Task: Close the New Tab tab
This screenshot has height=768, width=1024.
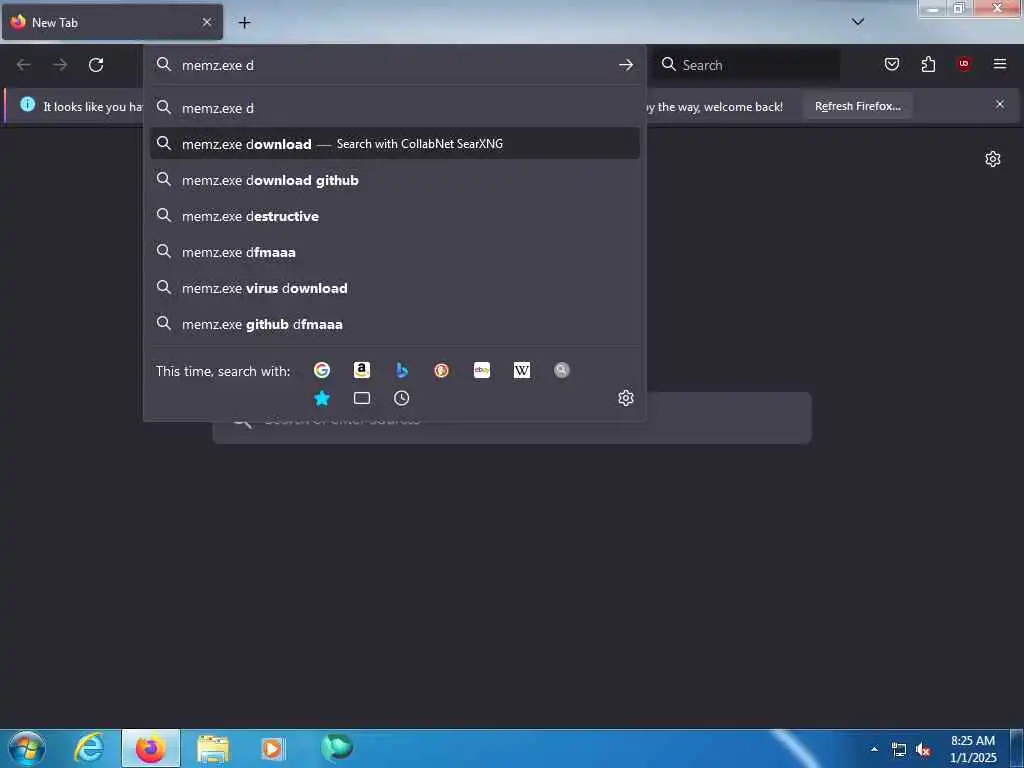Action: 207,22
